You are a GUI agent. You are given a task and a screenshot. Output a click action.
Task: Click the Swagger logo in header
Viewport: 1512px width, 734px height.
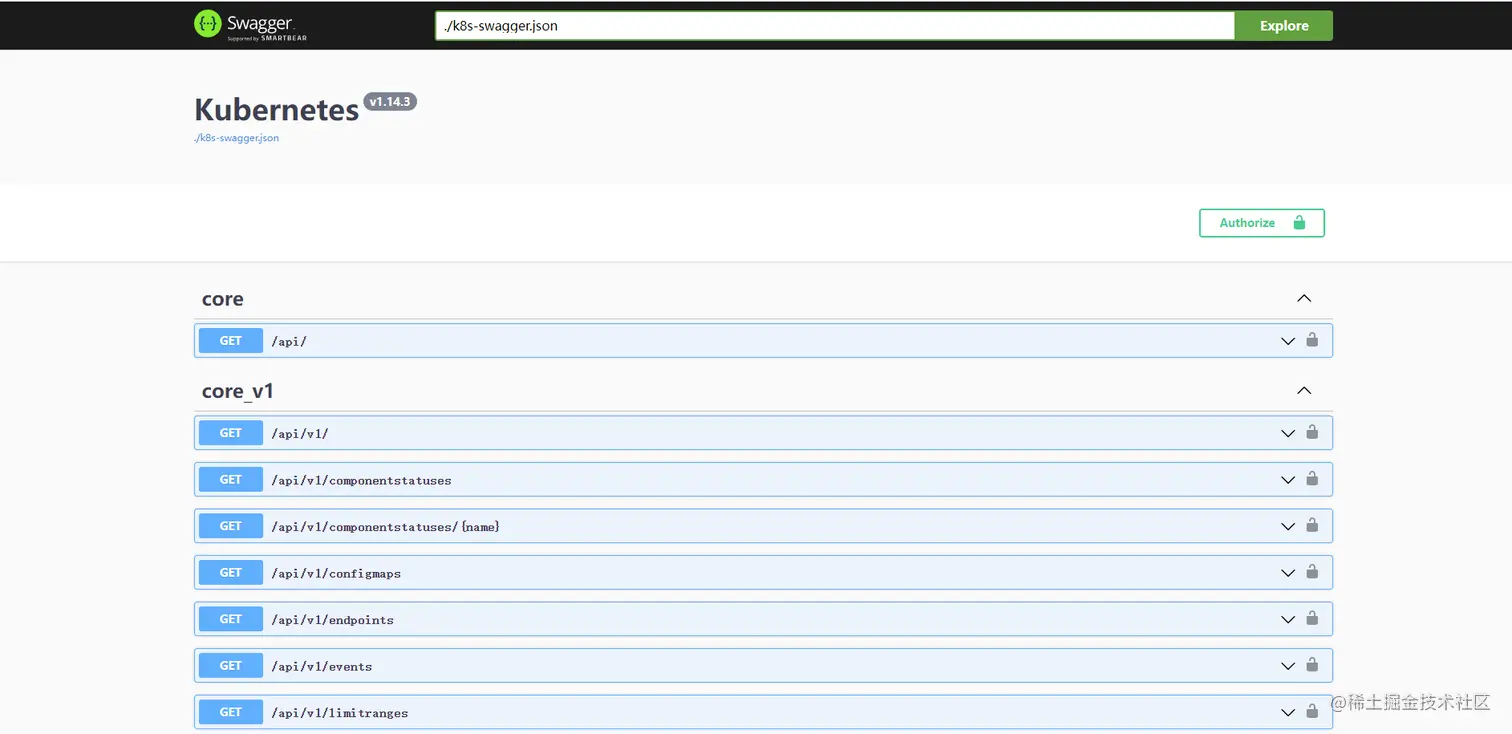click(251, 25)
